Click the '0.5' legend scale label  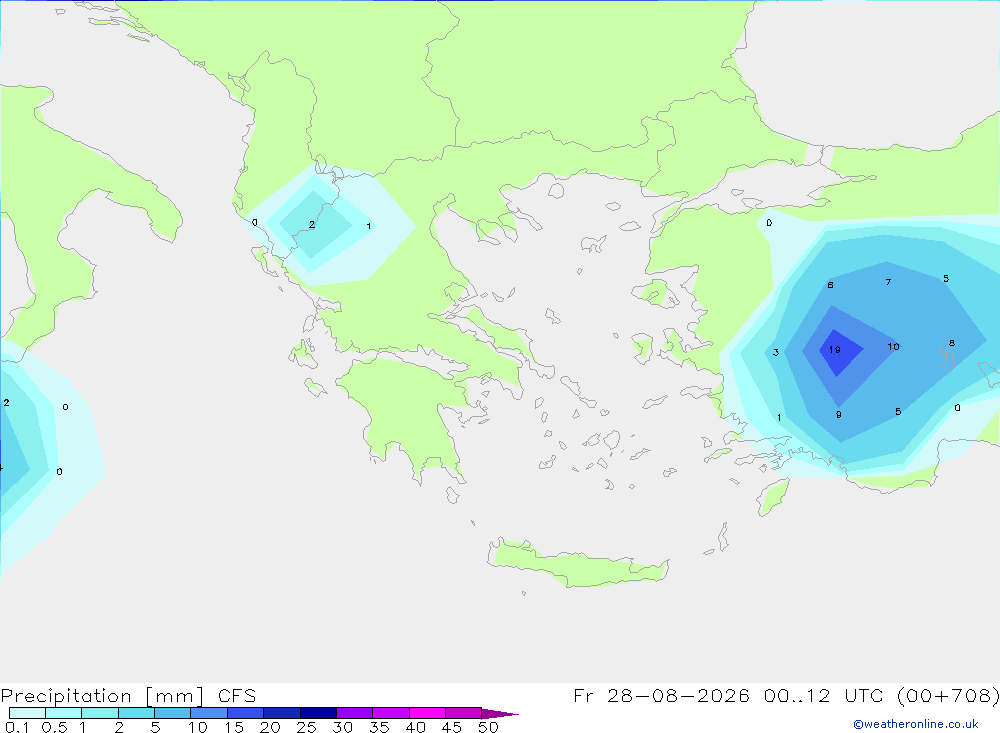tap(55, 727)
